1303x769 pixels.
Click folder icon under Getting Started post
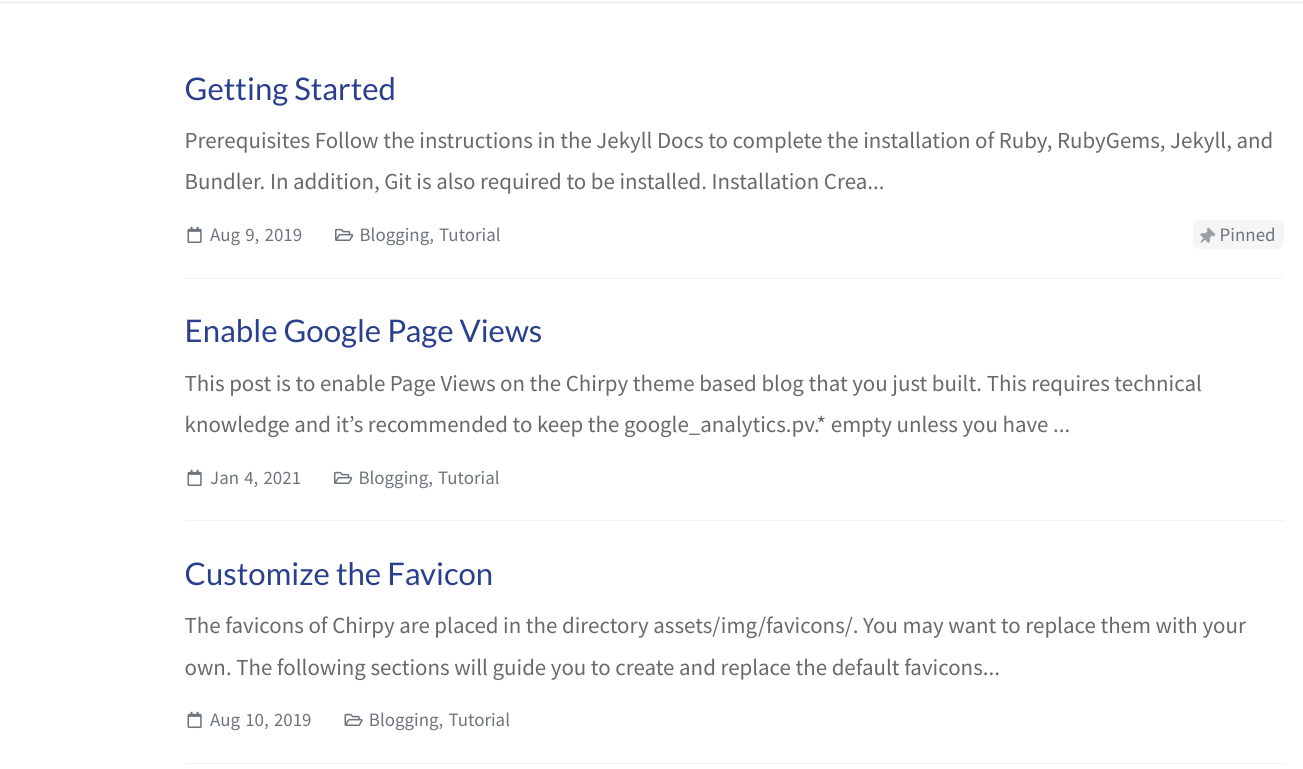coord(343,236)
